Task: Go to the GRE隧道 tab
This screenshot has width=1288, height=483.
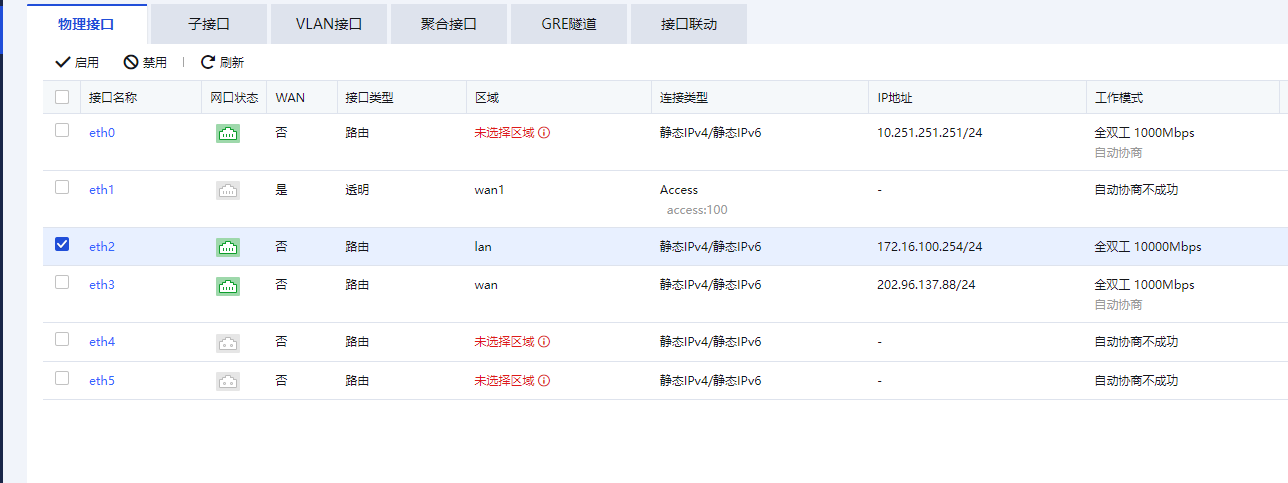Action: pos(568,24)
